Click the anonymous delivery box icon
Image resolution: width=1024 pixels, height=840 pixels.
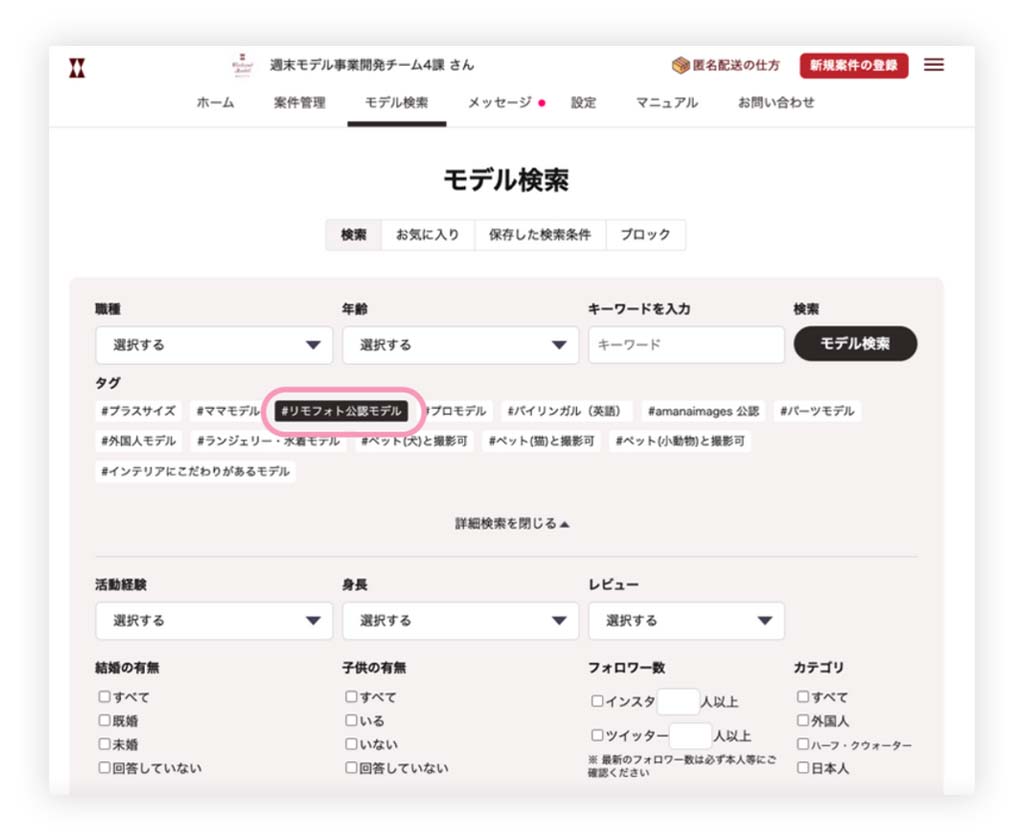click(680, 65)
